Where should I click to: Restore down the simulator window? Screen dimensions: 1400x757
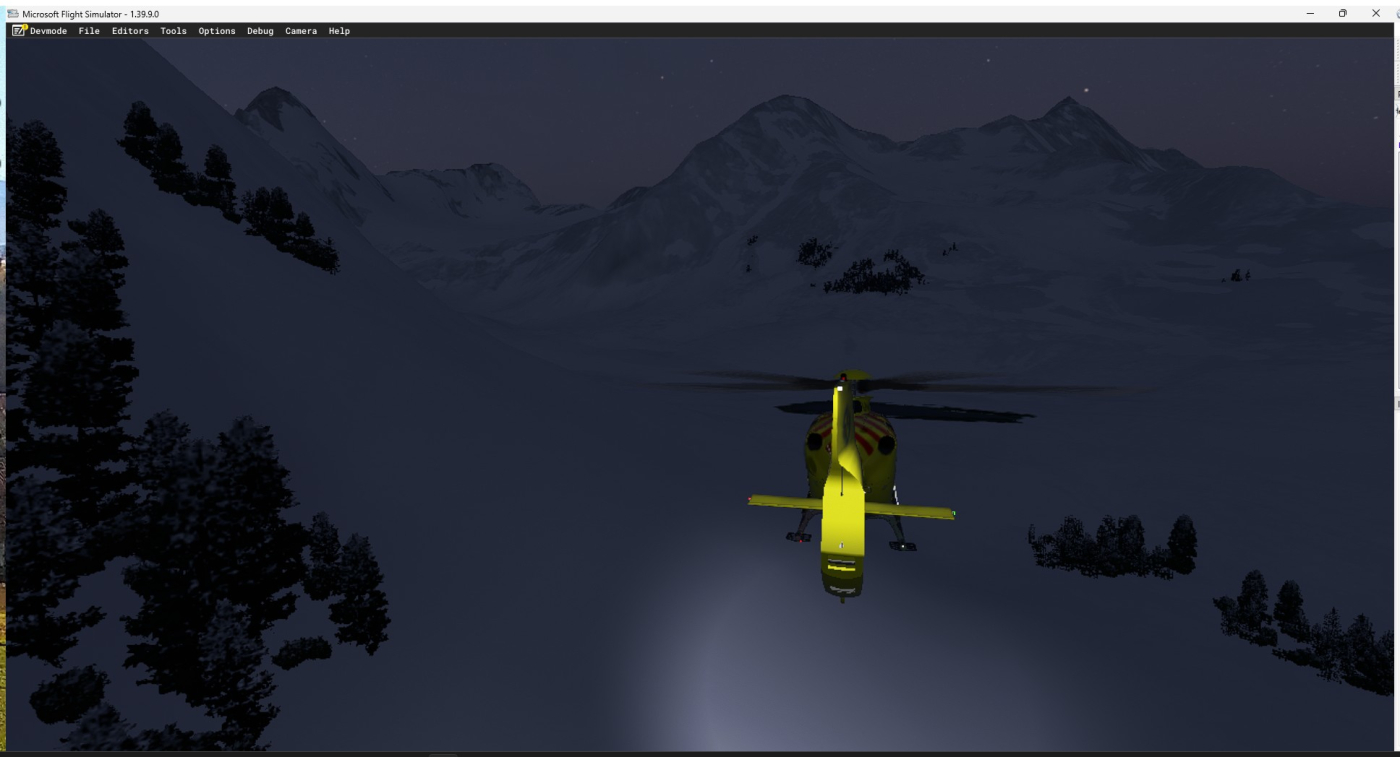point(1342,13)
